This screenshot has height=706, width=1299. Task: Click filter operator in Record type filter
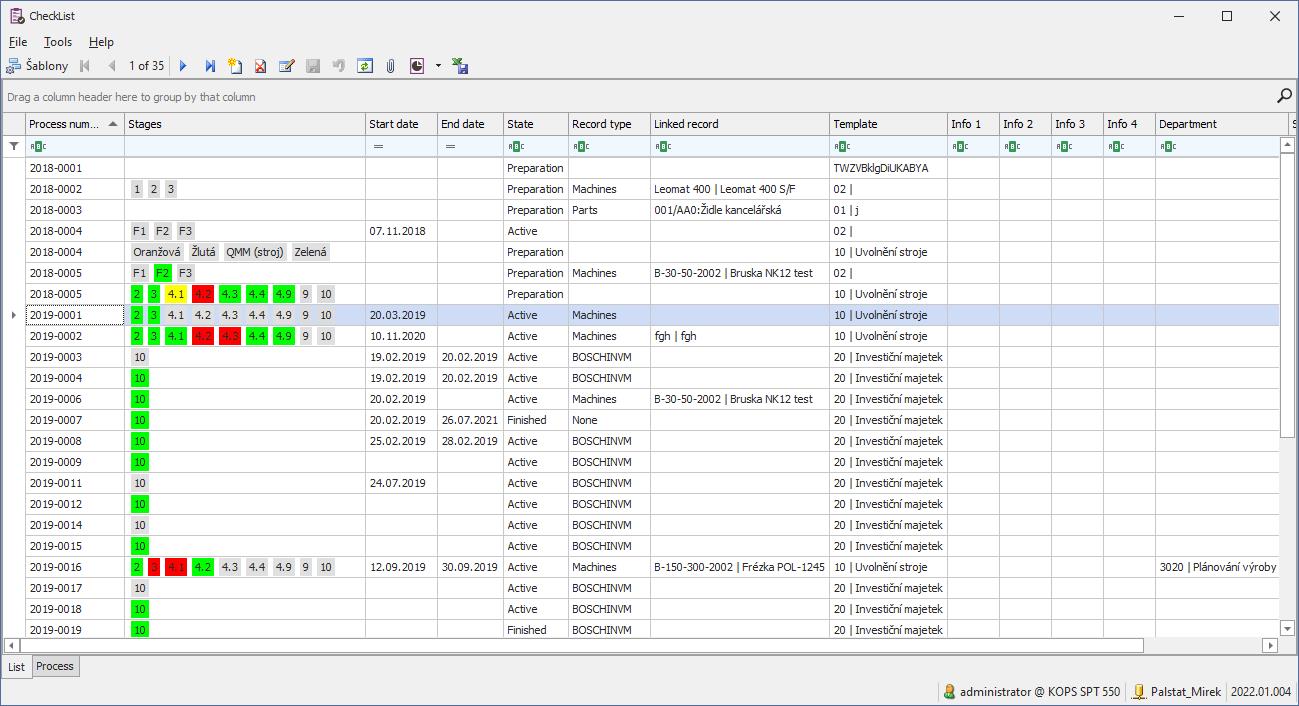pos(581,146)
